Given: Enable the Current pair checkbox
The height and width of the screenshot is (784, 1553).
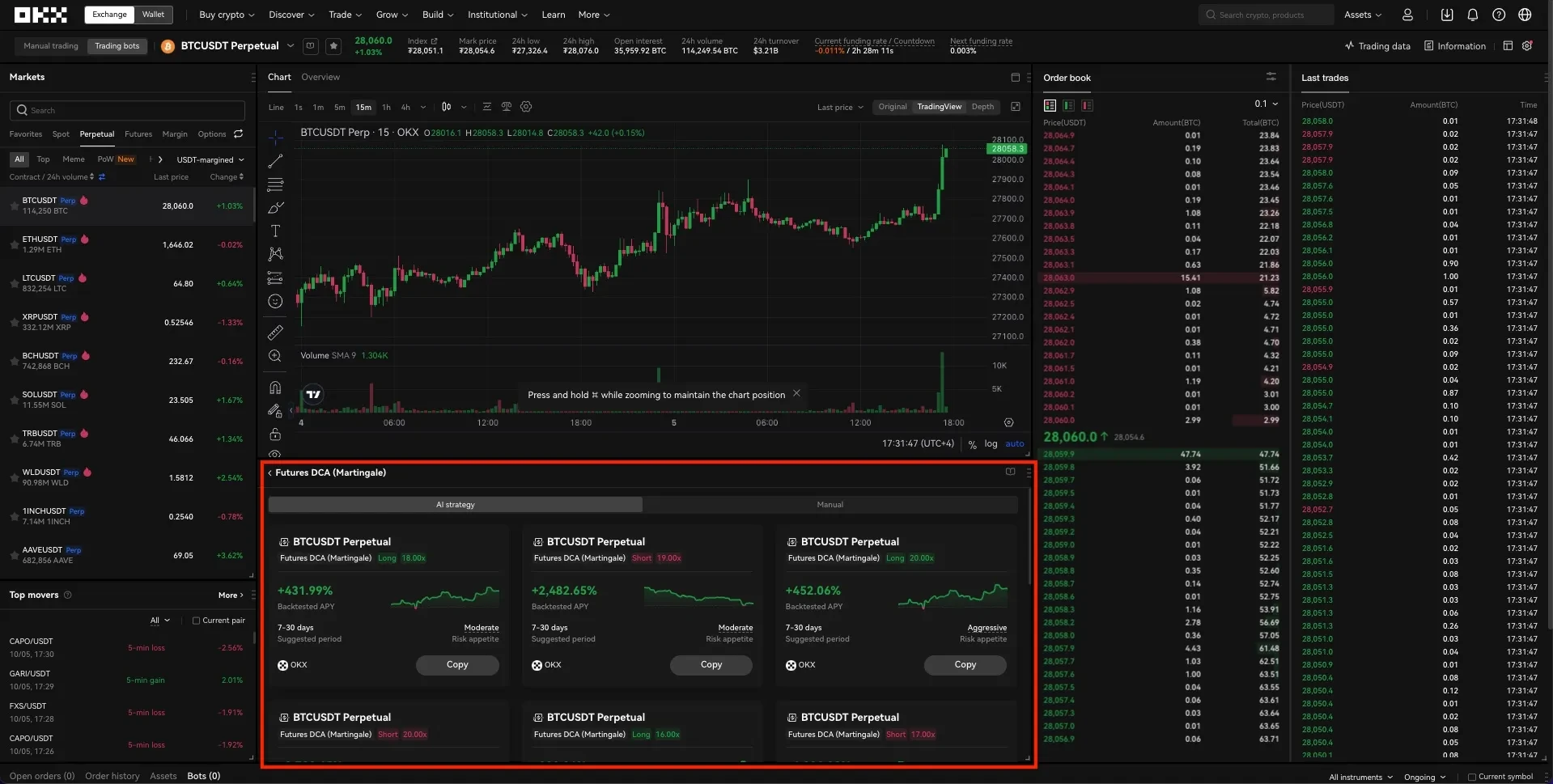Looking at the screenshot, I should pyautogui.click(x=196, y=621).
